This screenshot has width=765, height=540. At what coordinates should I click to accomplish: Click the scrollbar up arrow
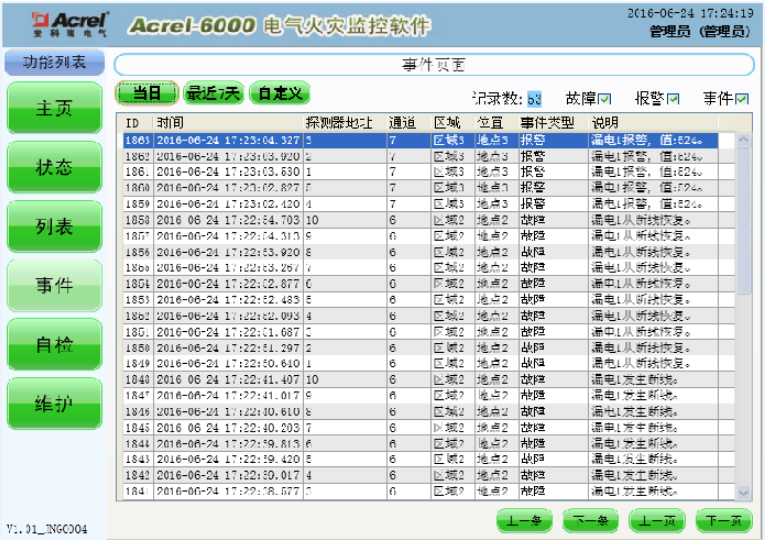point(744,140)
